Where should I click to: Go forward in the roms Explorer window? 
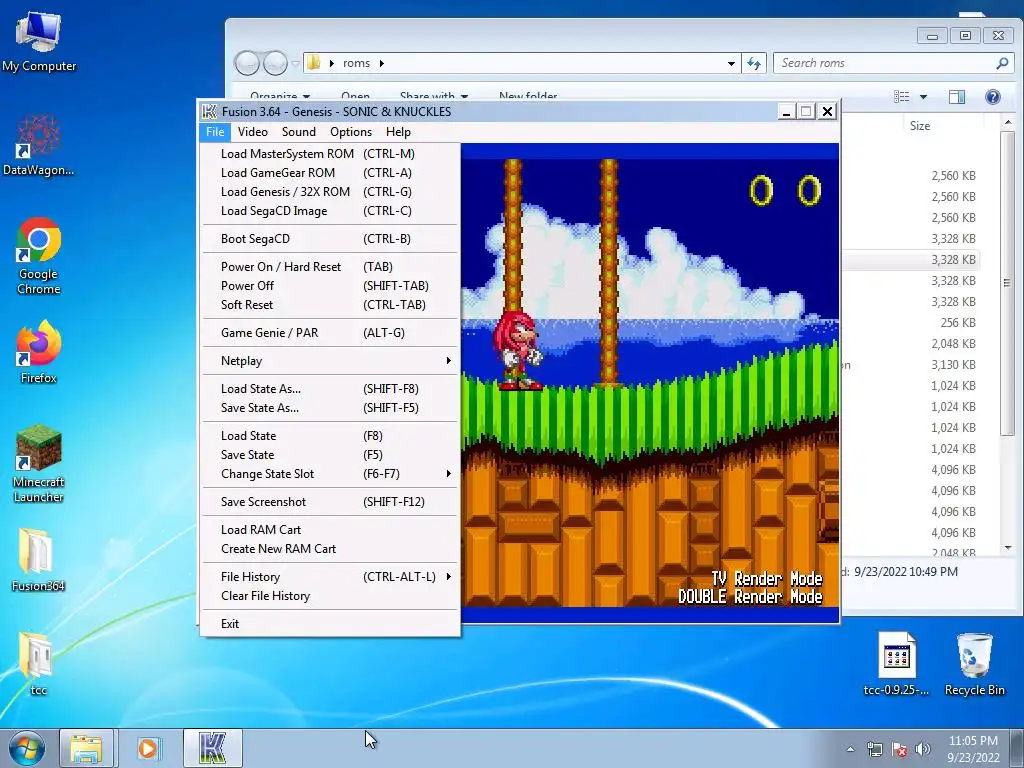pos(275,63)
